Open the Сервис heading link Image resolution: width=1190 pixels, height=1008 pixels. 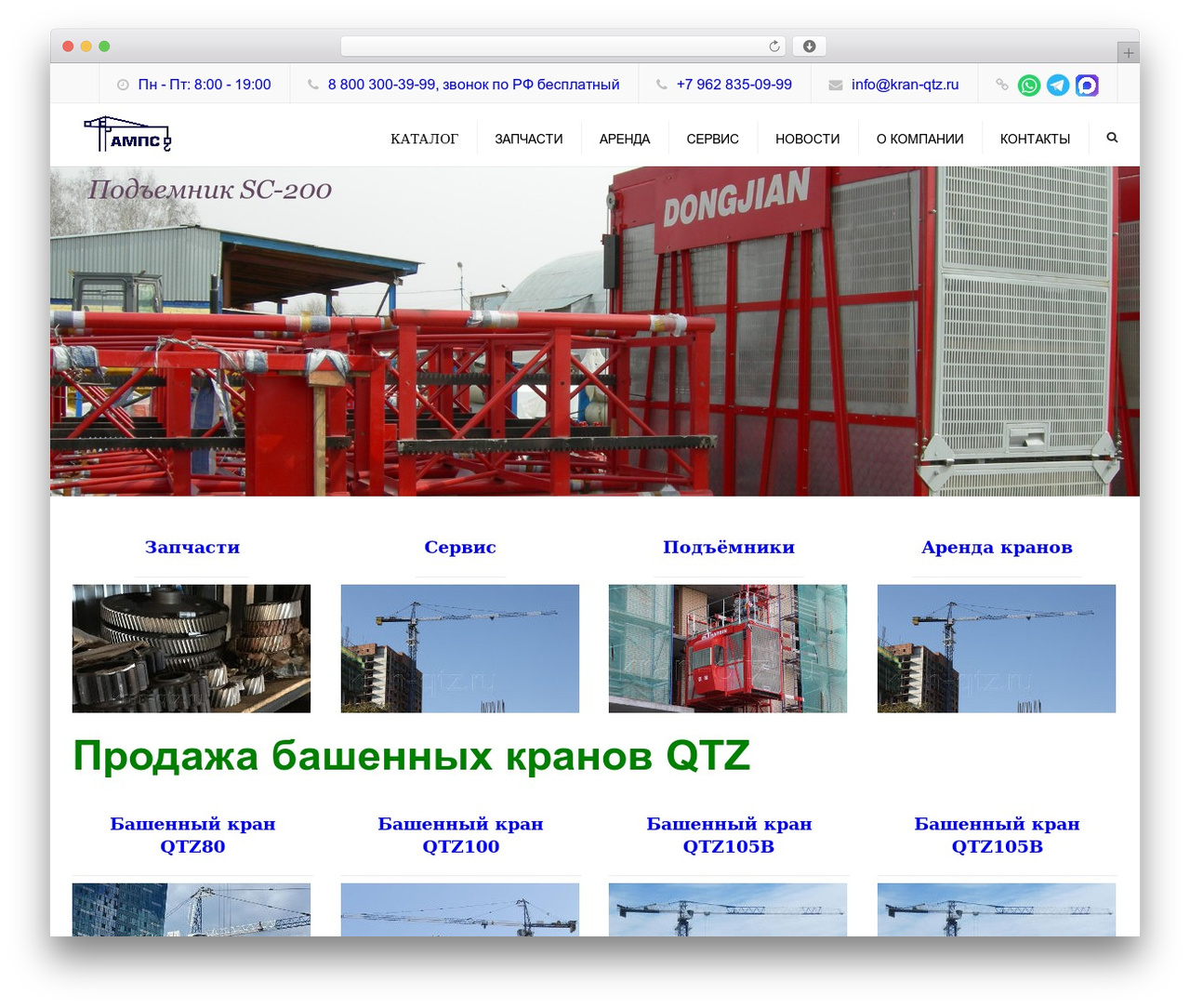[460, 547]
